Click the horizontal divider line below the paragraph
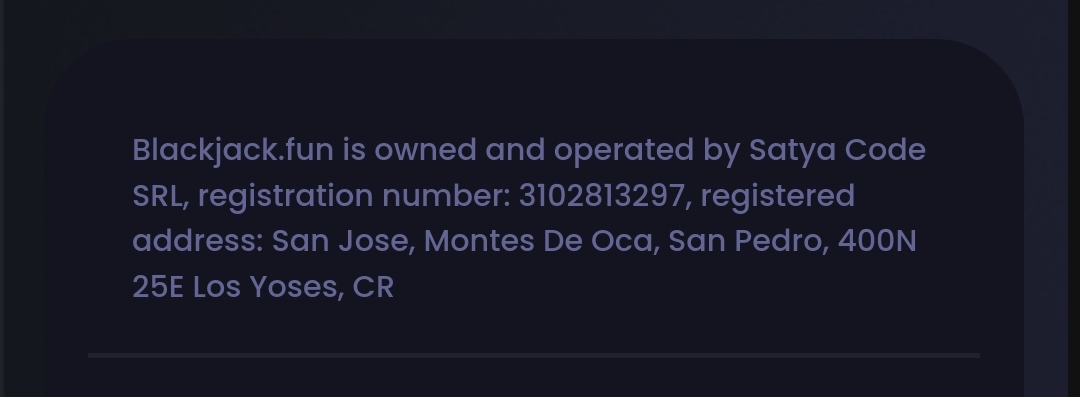 pos(534,356)
